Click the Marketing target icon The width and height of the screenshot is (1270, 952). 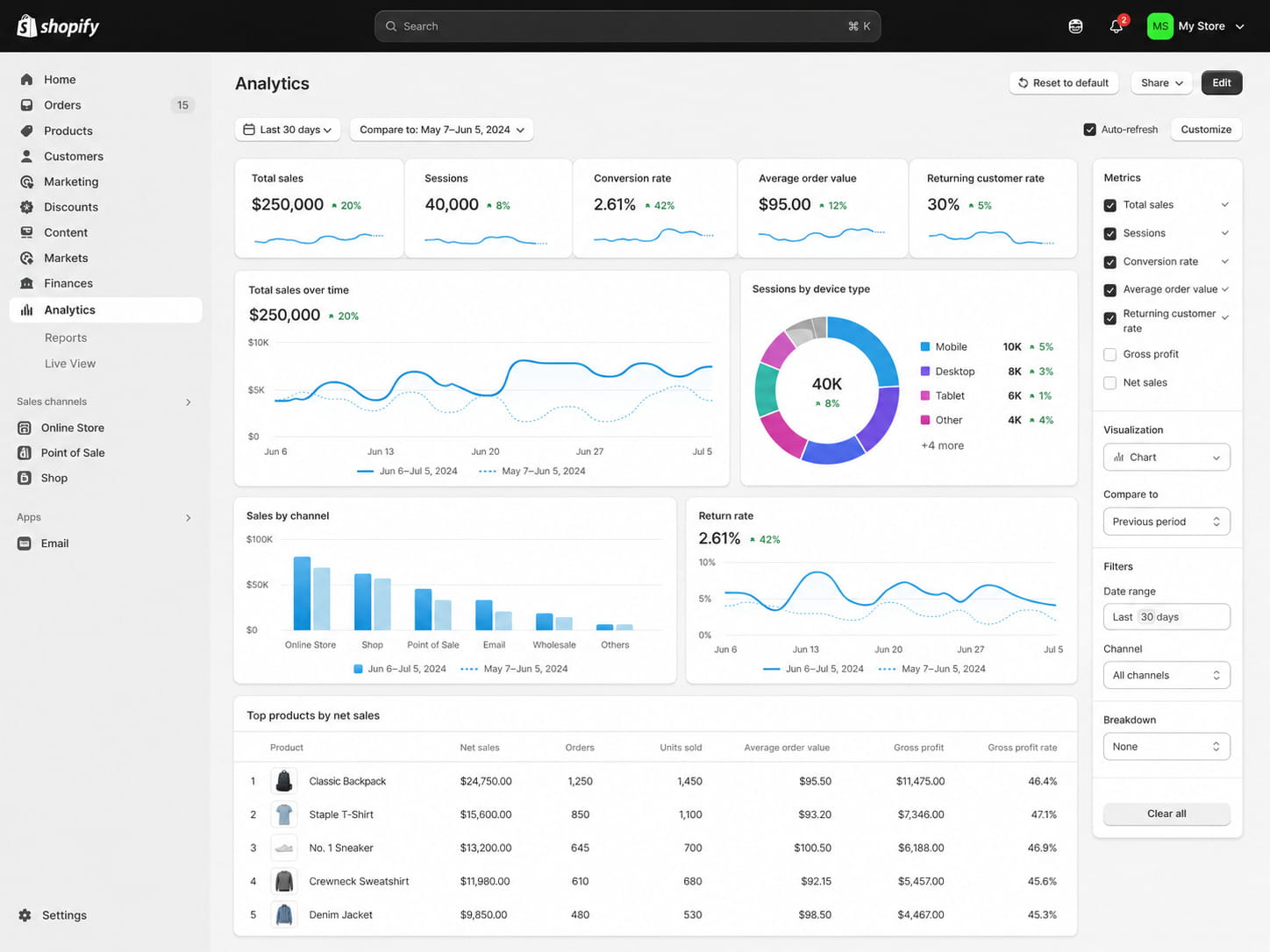click(26, 181)
